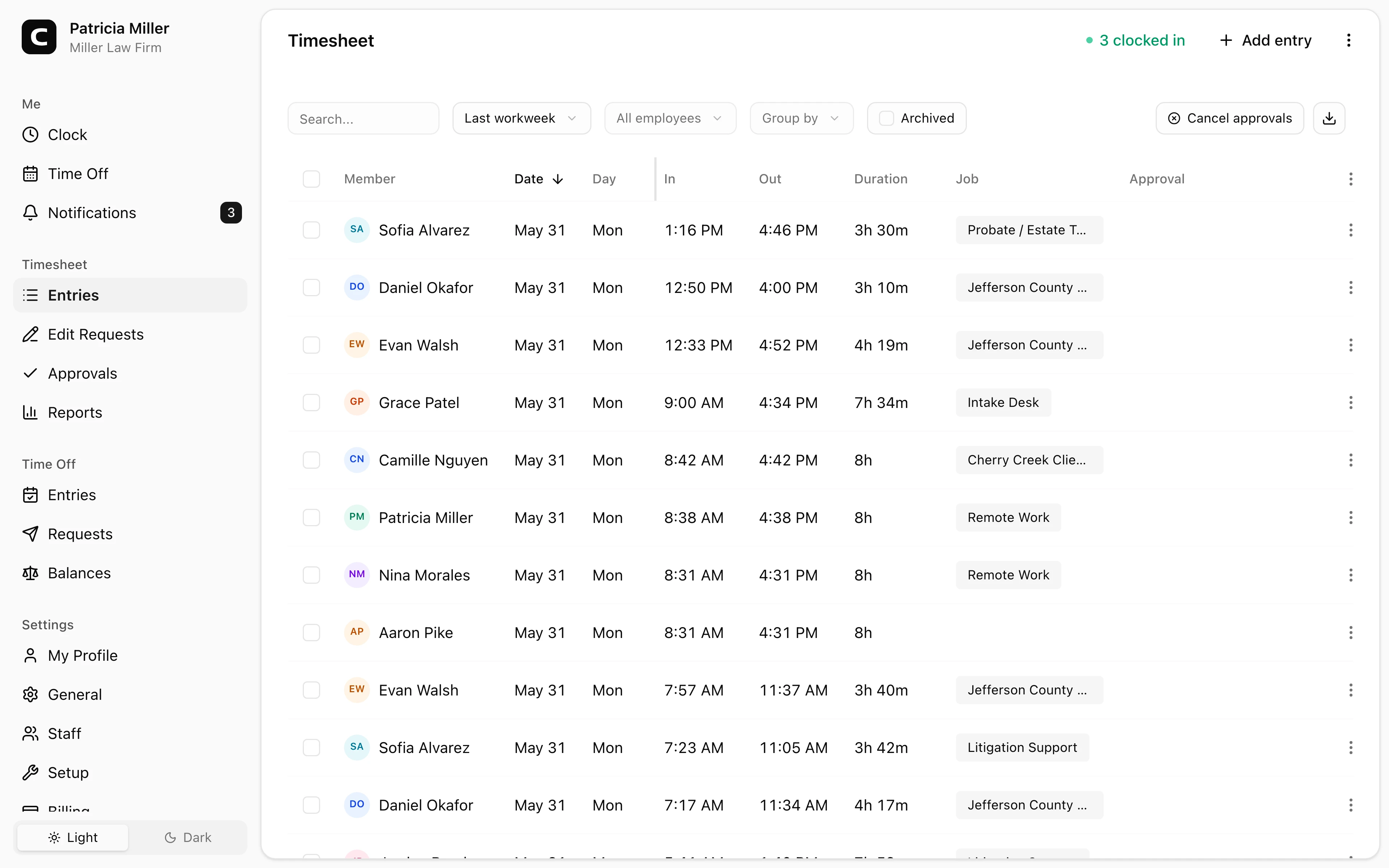Open row actions for Nina Morales entry
1389x868 pixels.
click(x=1351, y=575)
